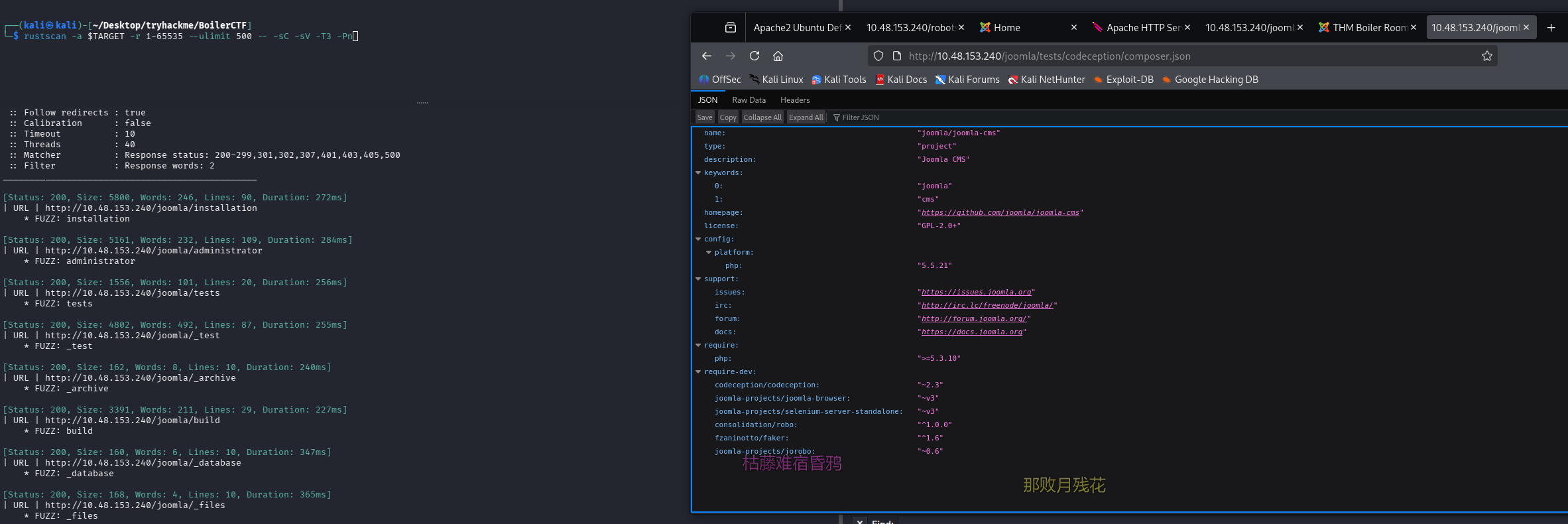This screenshot has width=1568, height=524.
Task: Click the shield tracking protection icon
Action: 878,56
